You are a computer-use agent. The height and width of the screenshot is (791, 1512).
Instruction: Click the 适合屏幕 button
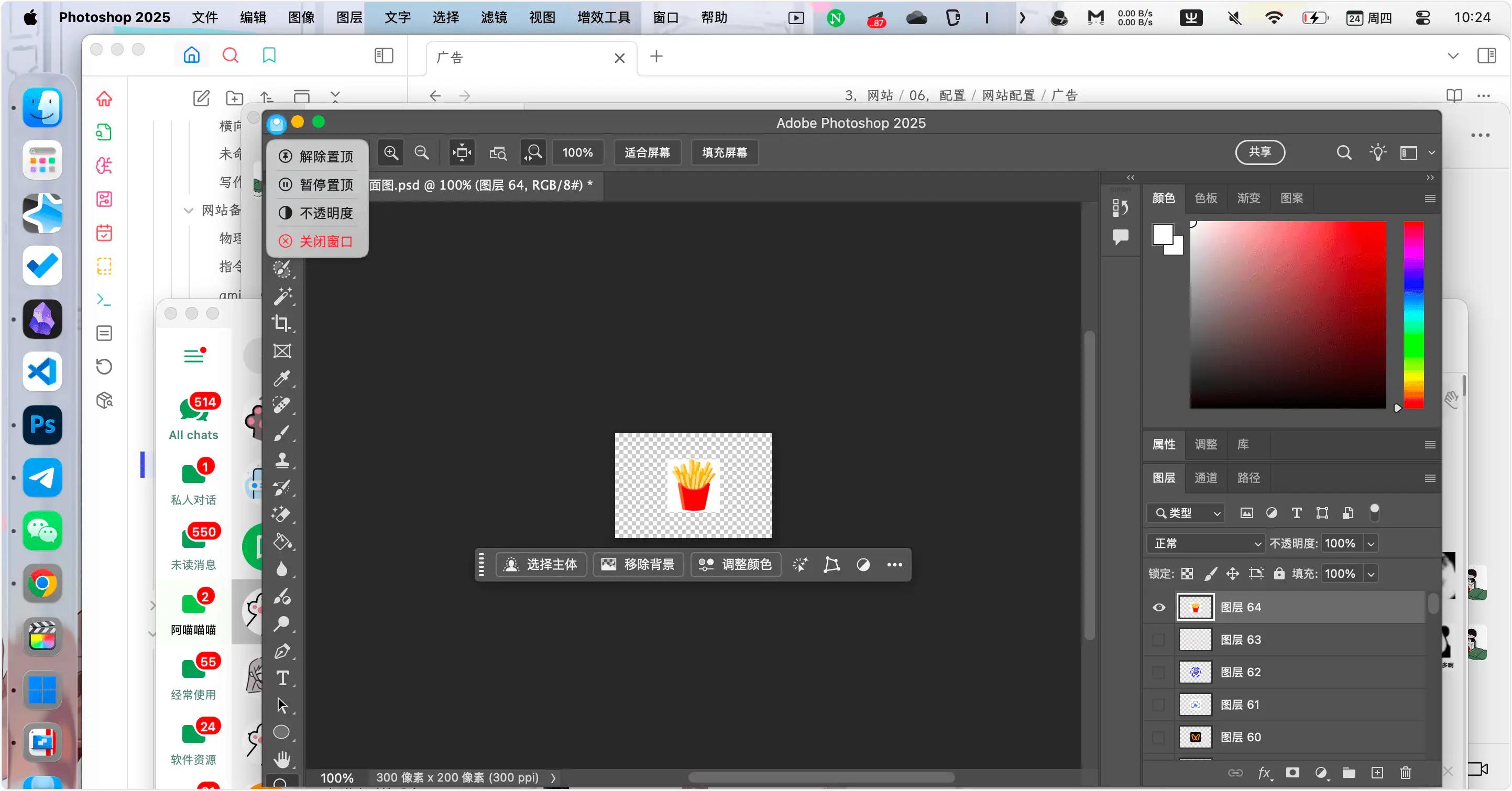coord(647,152)
